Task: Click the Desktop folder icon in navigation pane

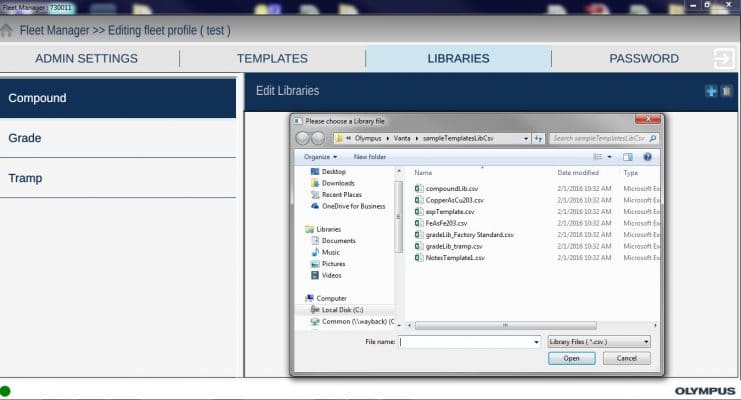Action: point(315,171)
